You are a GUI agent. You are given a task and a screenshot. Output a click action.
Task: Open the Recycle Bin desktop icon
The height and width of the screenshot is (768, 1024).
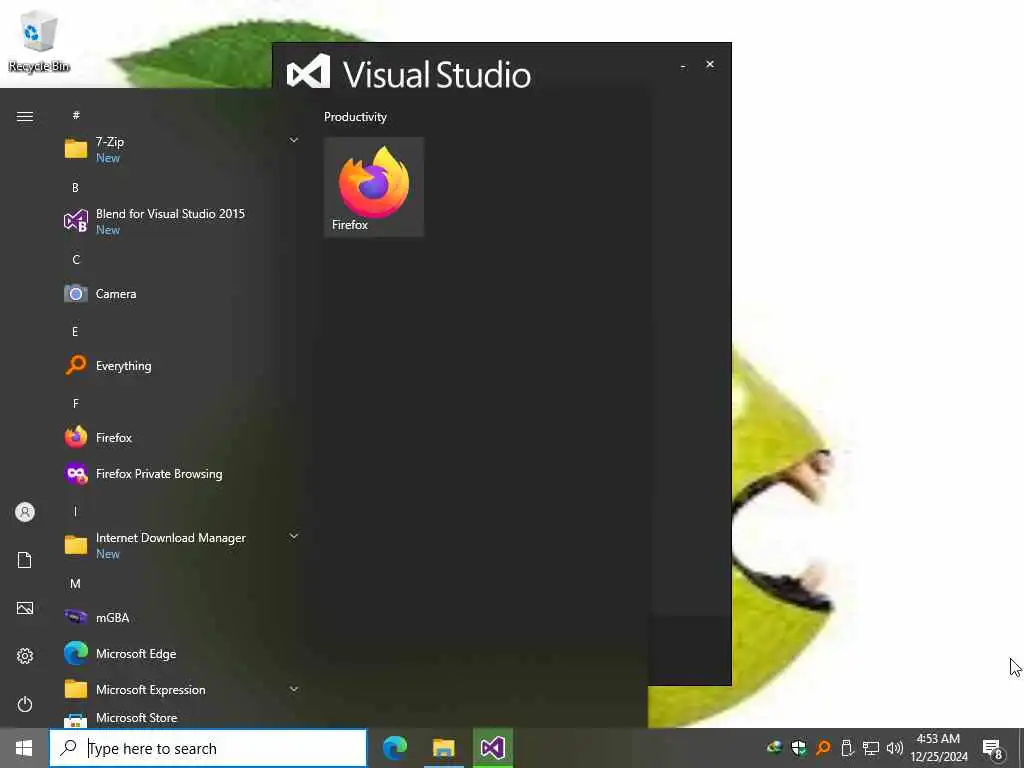coord(39,42)
